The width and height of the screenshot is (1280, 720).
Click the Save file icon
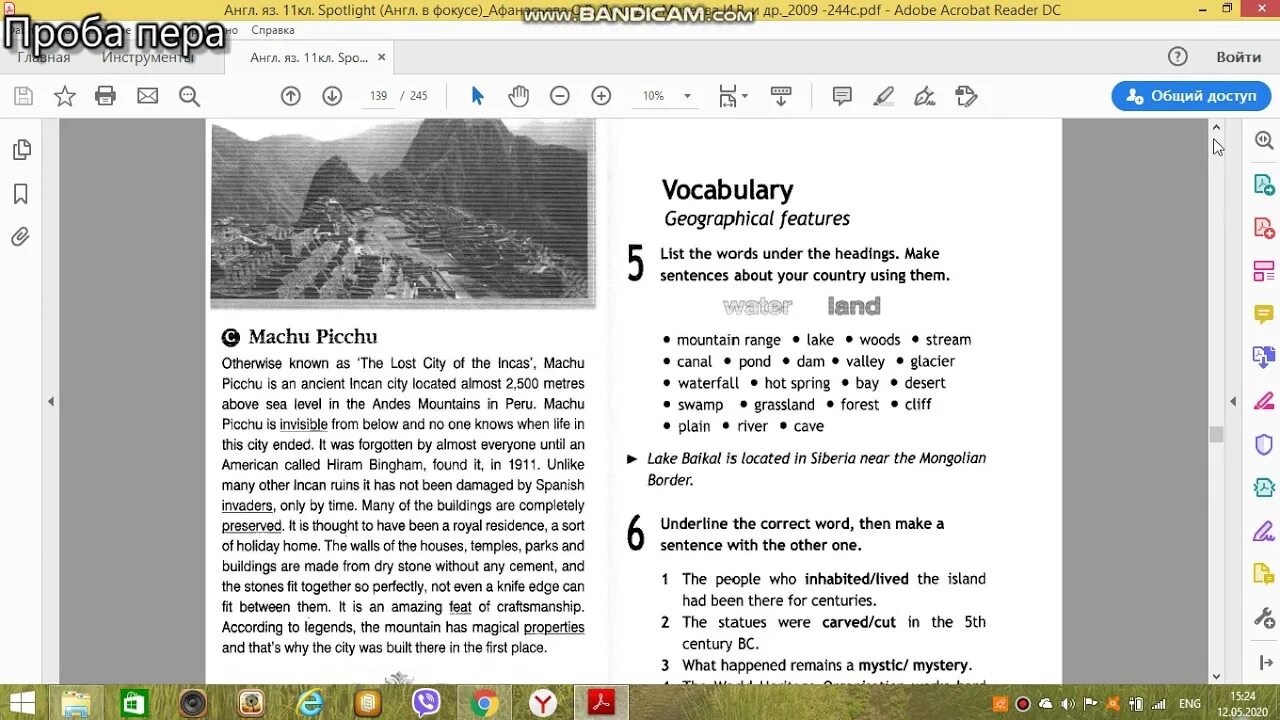pyautogui.click(x=23, y=96)
